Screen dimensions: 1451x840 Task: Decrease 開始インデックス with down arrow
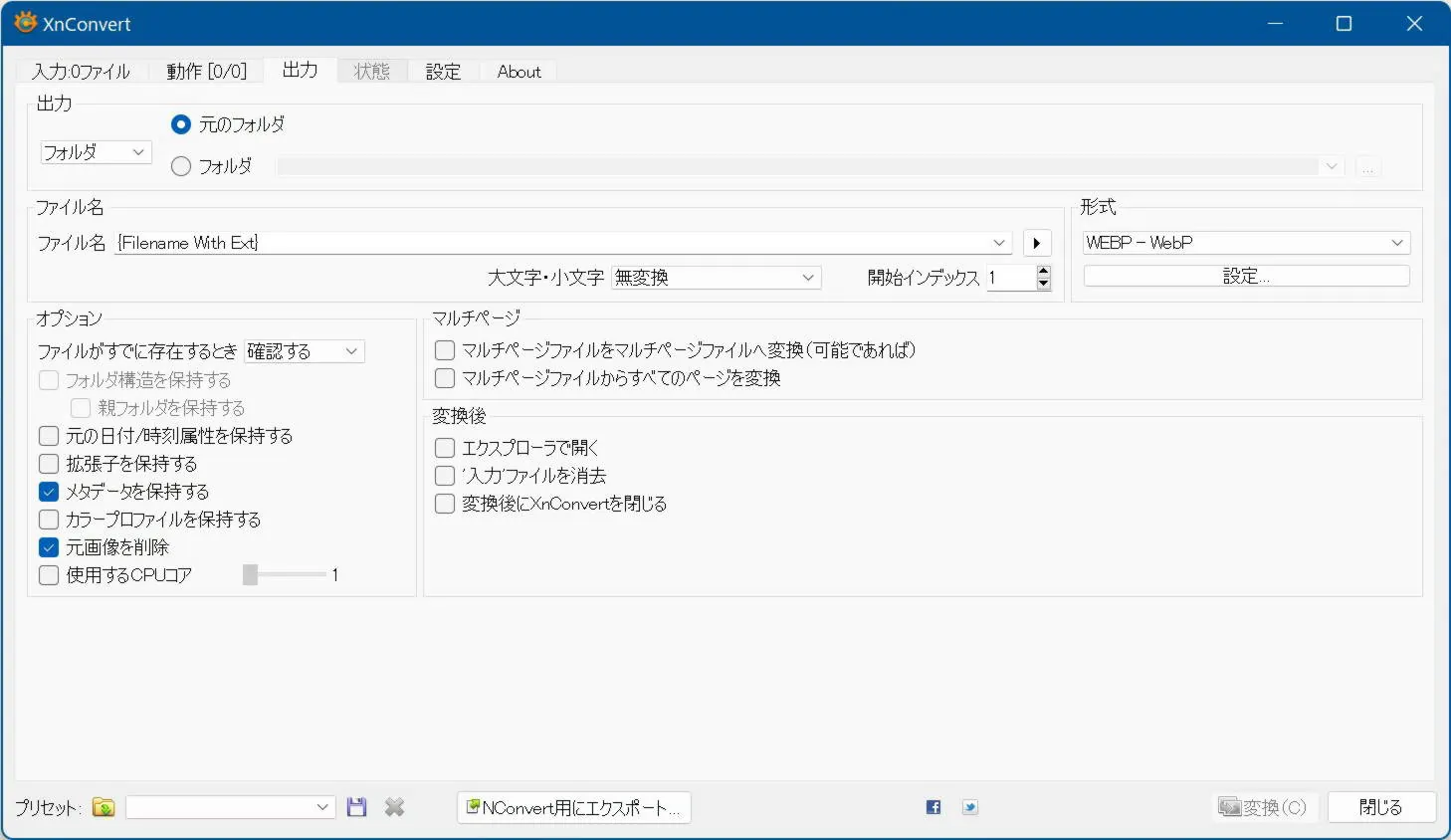coord(1043,284)
